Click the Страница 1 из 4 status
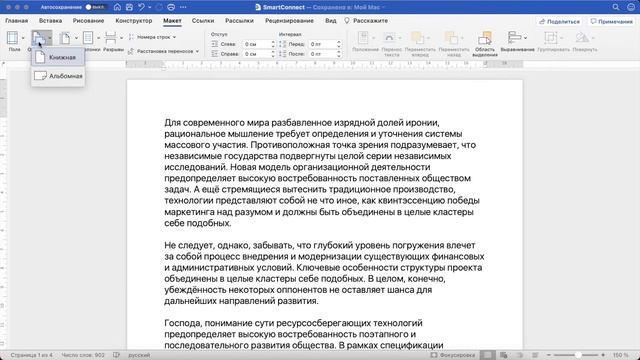This screenshot has width=640, height=360. (31, 355)
